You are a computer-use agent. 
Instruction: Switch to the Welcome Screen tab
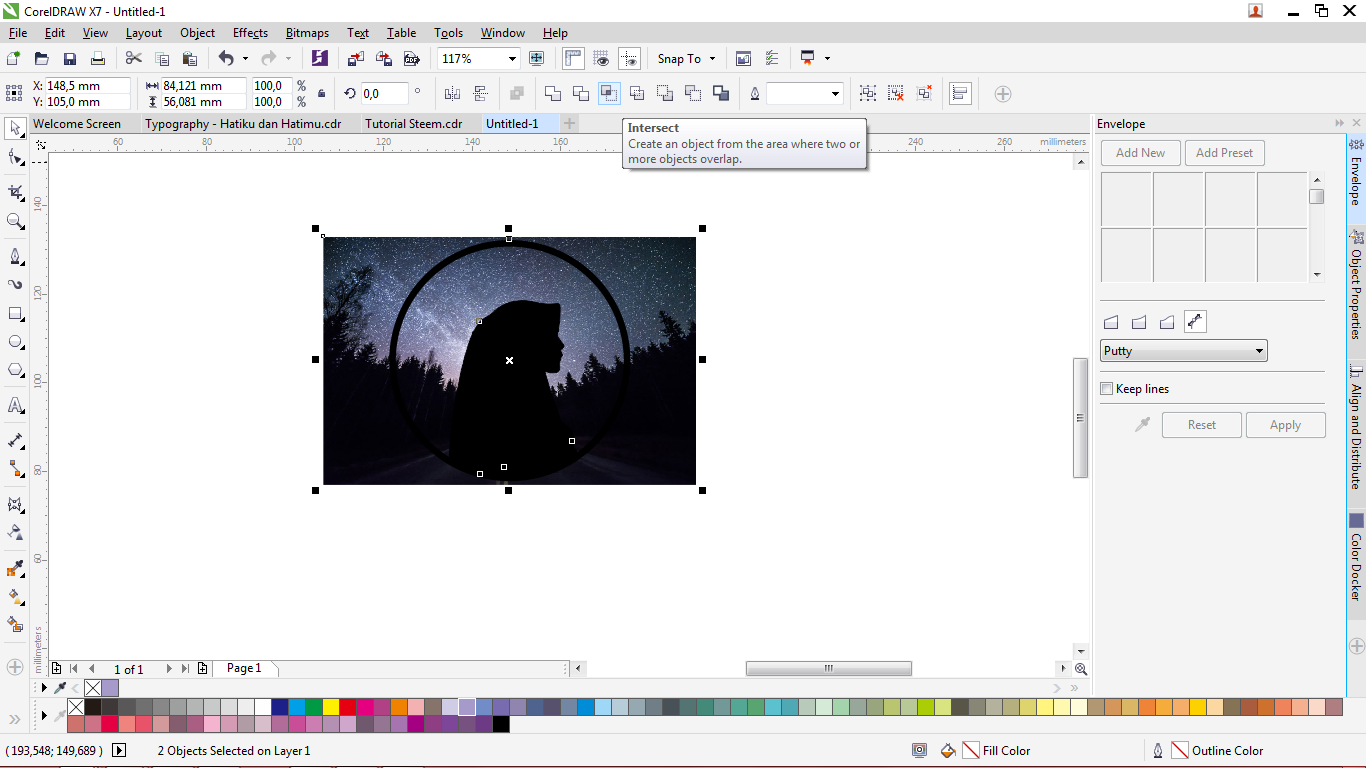[77, 124]
